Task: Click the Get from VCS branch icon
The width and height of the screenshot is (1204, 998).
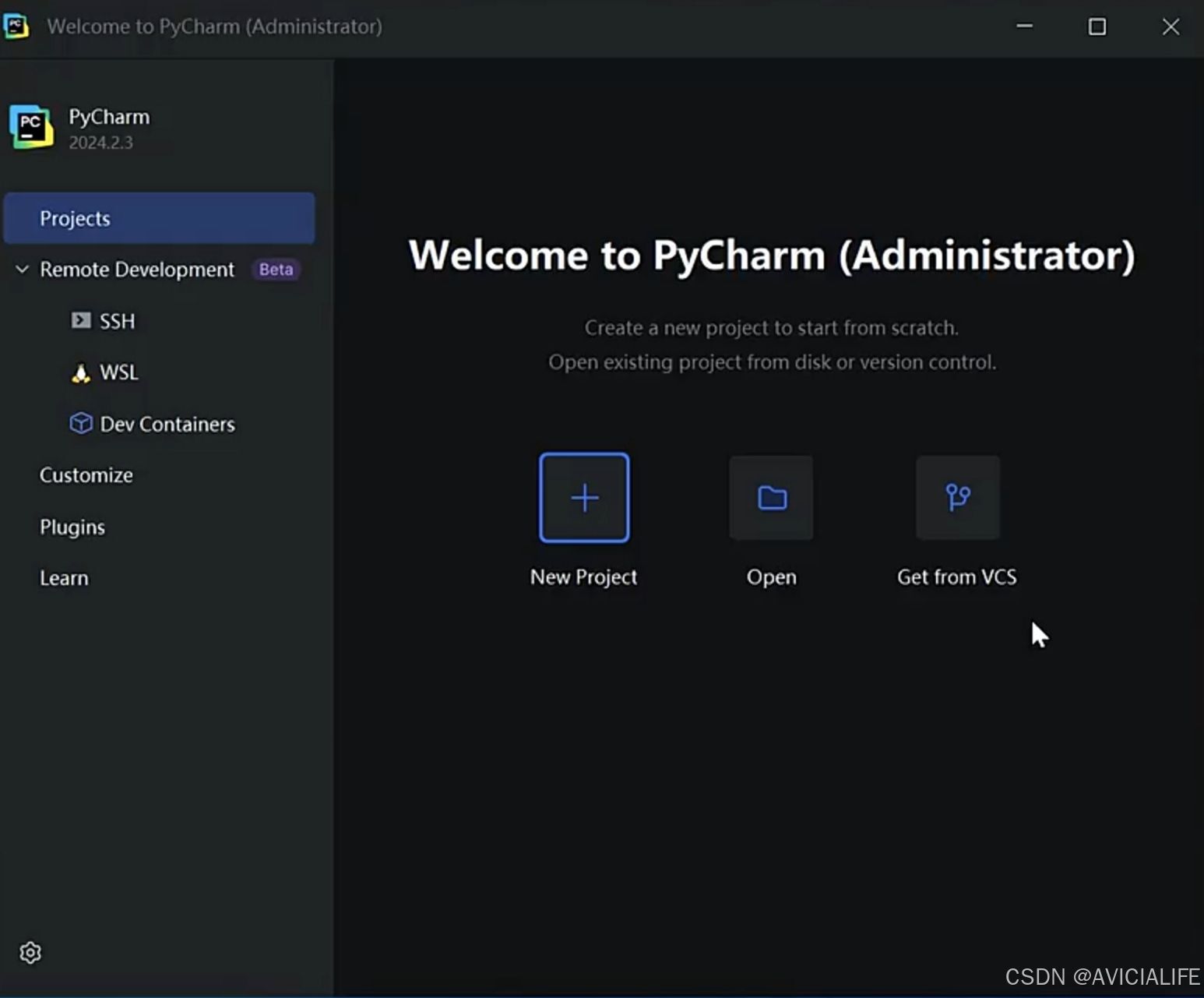Action: tap(958, 498)
